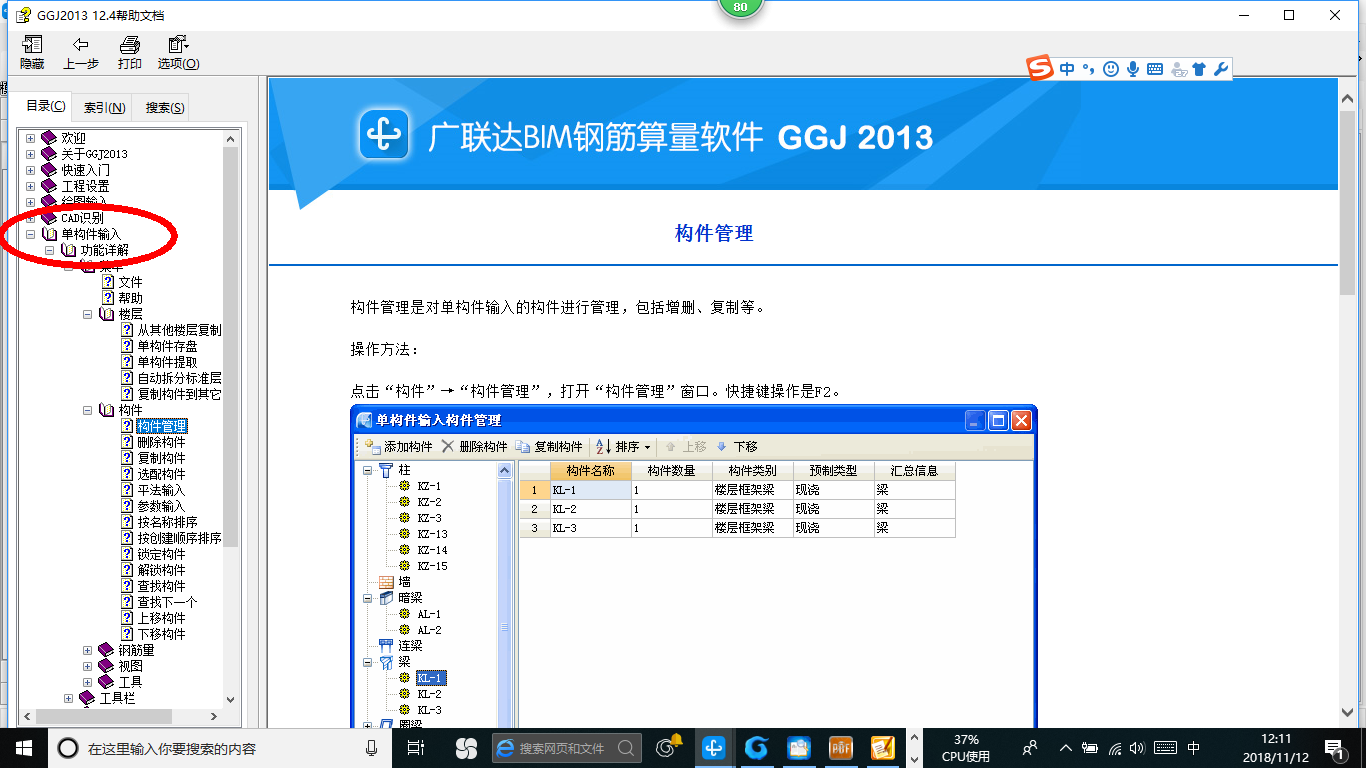Open the 查找构件 help topic
This screenshot has height=768, width=1366.
161,586
